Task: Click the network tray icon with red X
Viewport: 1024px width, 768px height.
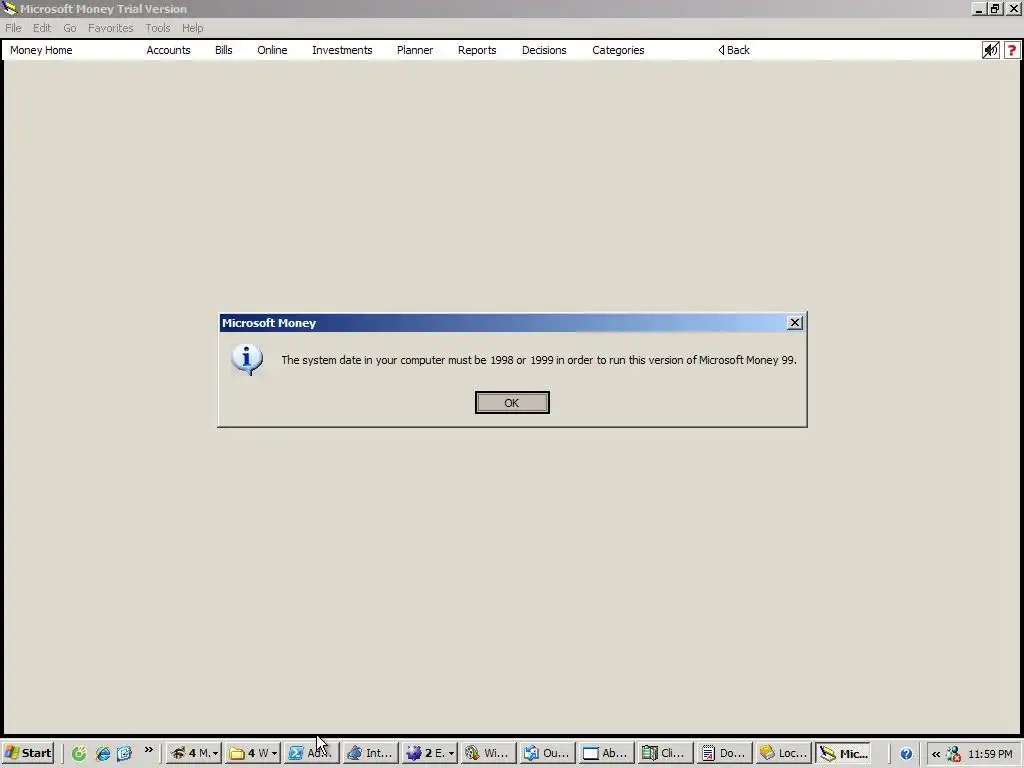Action: (953, 754)
